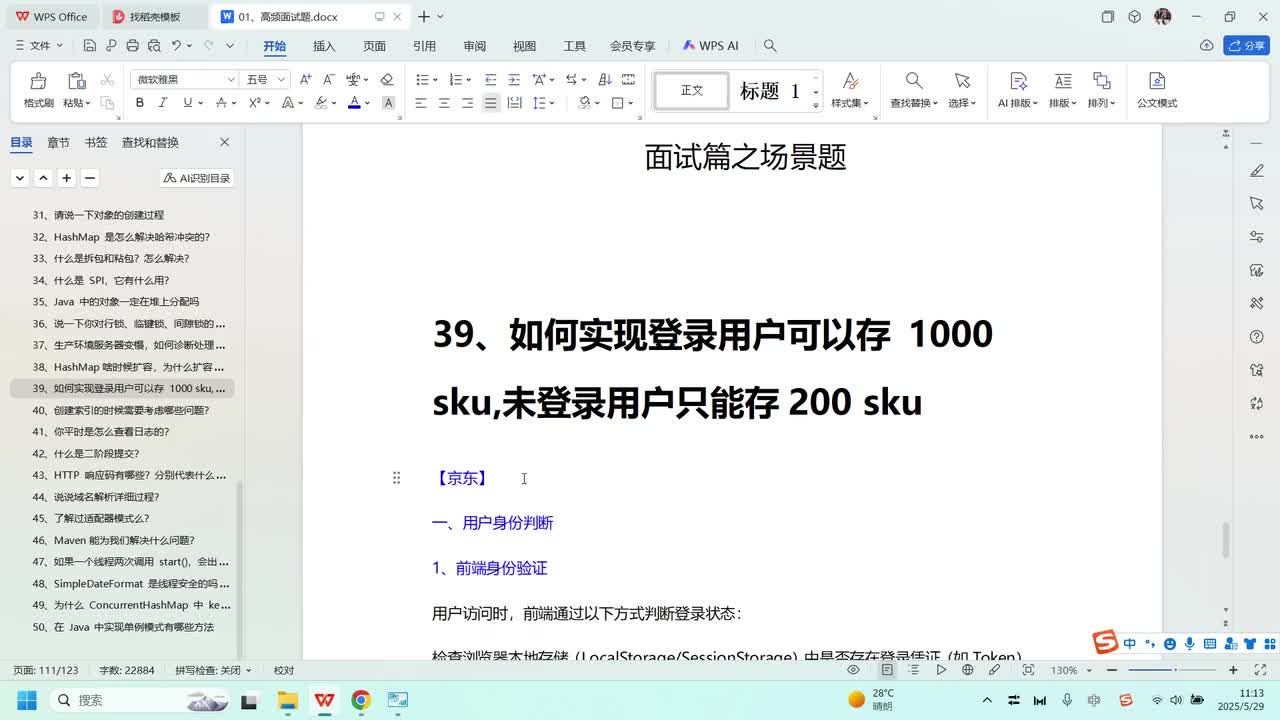
Task: Click the decrease indent icon
Action: tap(490, 79)
